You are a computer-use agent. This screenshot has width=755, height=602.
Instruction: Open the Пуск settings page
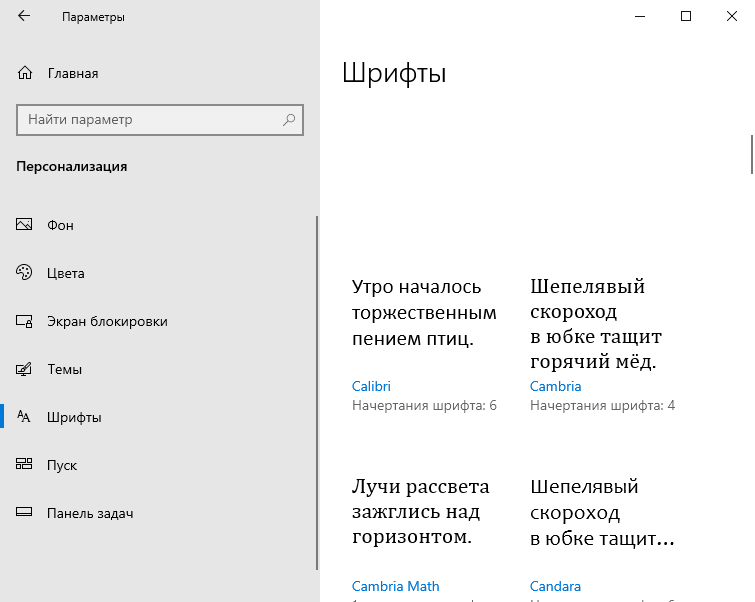click(x=159, y=465)
